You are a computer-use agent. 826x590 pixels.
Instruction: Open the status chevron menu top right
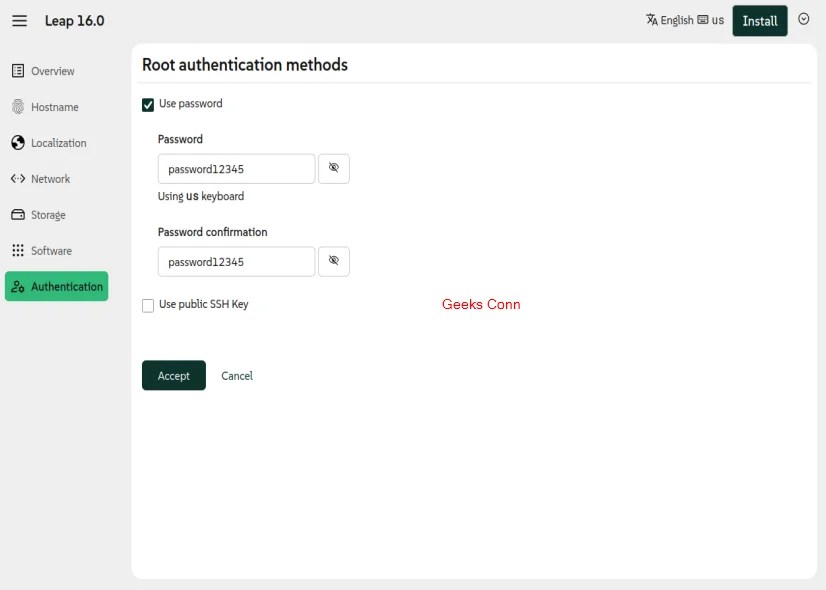[x=804, y=20]
